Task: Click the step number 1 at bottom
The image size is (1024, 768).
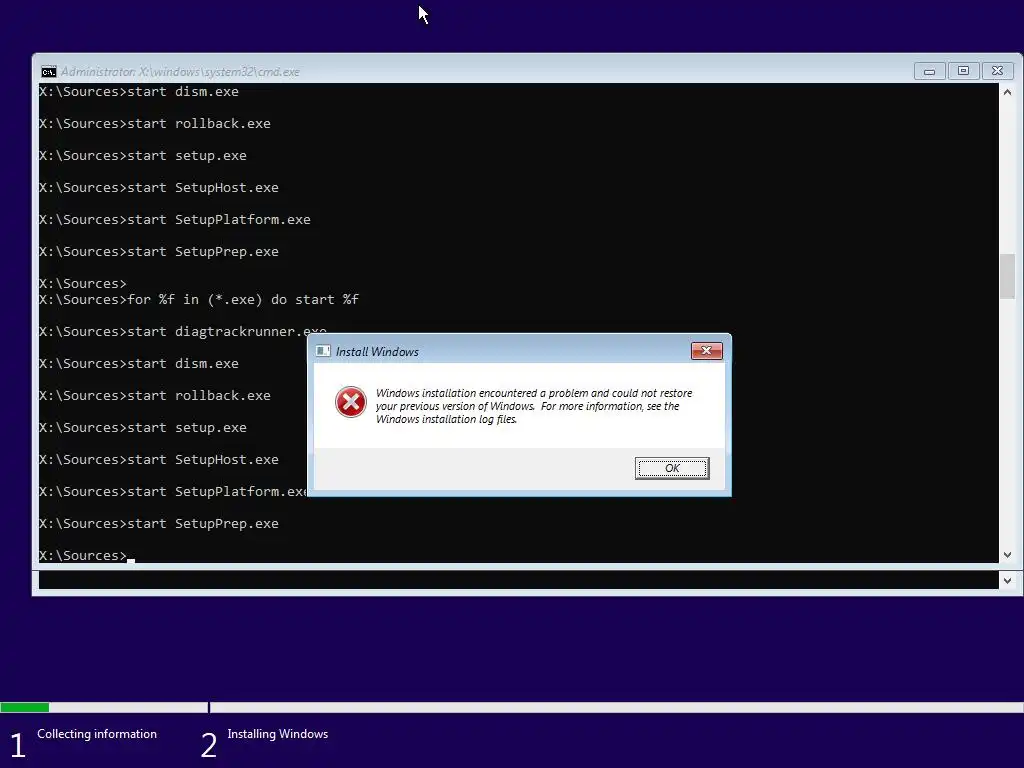Action: 18,745
